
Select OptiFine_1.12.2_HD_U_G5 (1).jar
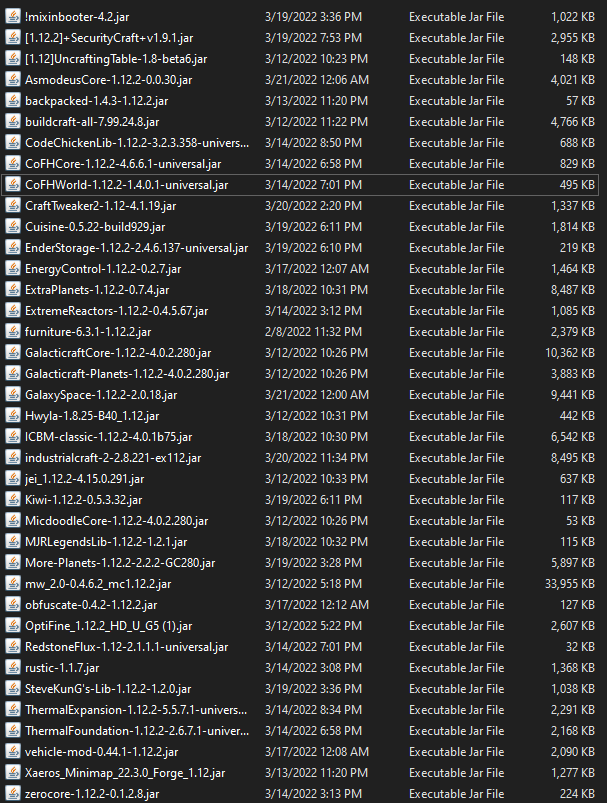pyautogui.click(x=109, y=626)
